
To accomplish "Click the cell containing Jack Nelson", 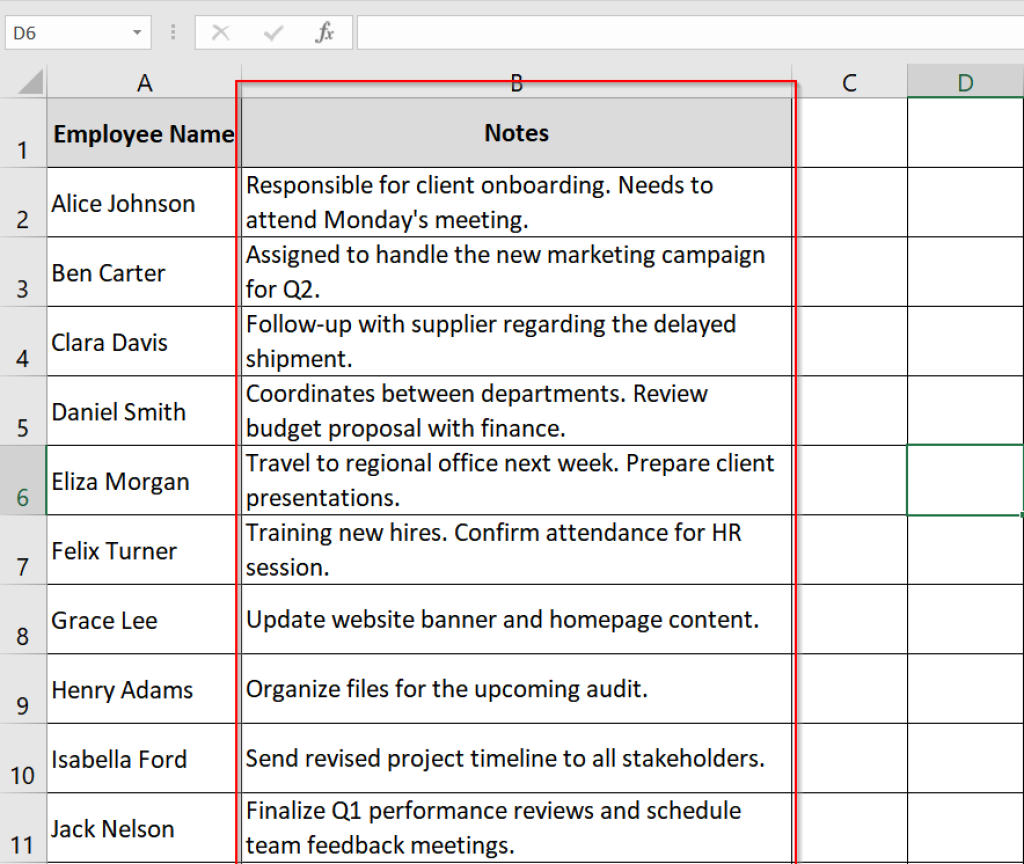I will pos(145,829).
